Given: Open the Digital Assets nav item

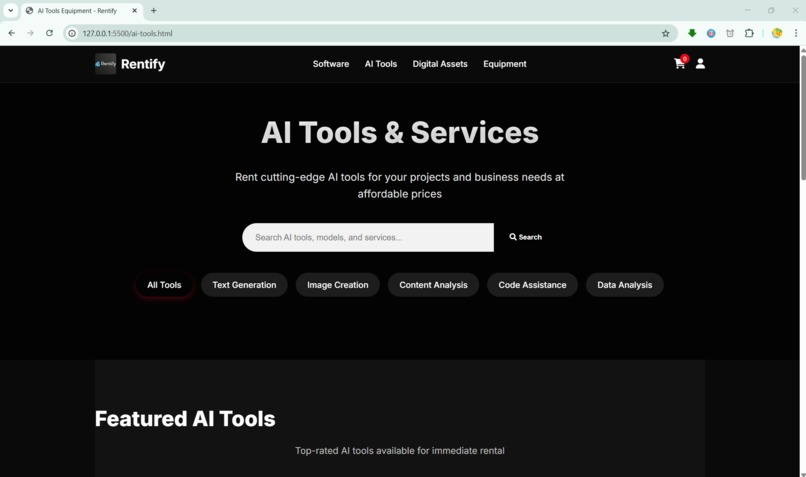Looking at the screenshot, I should coord(440,64).
